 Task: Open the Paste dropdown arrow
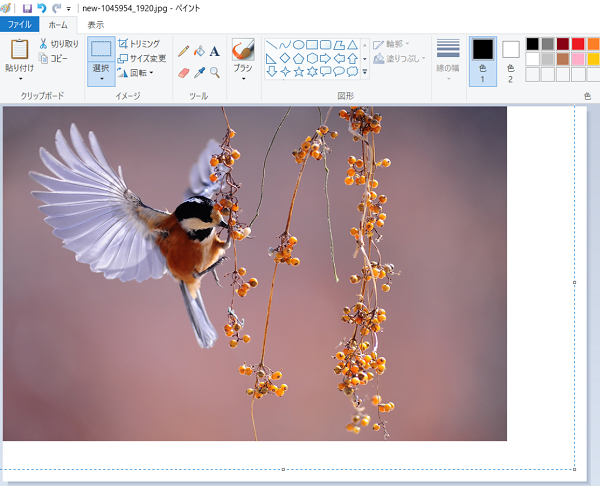click(20, 79)
